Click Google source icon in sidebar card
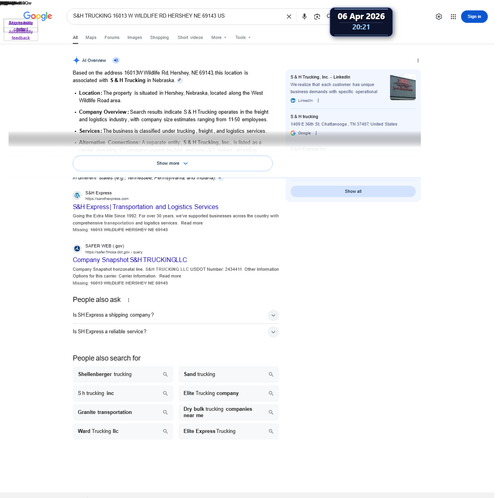Image resolution: width=500 pixels, height=498 pixels. pos(293,133)
